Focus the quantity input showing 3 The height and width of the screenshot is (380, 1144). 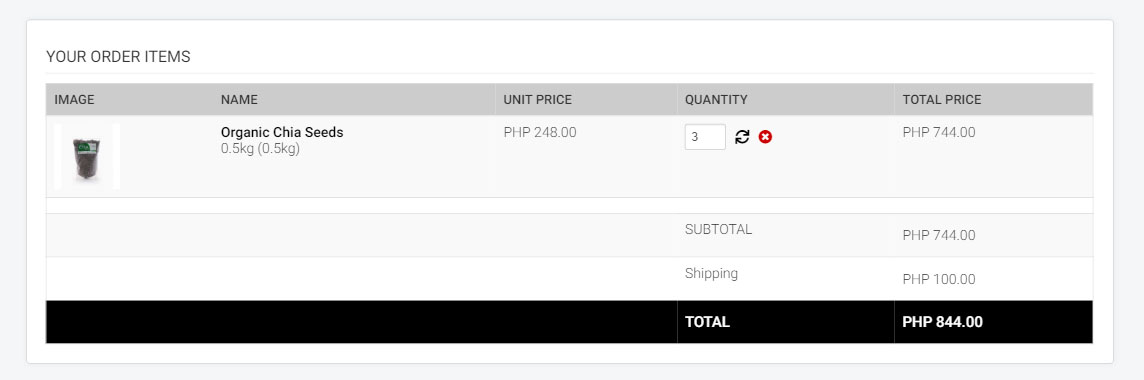pos(705,137)
